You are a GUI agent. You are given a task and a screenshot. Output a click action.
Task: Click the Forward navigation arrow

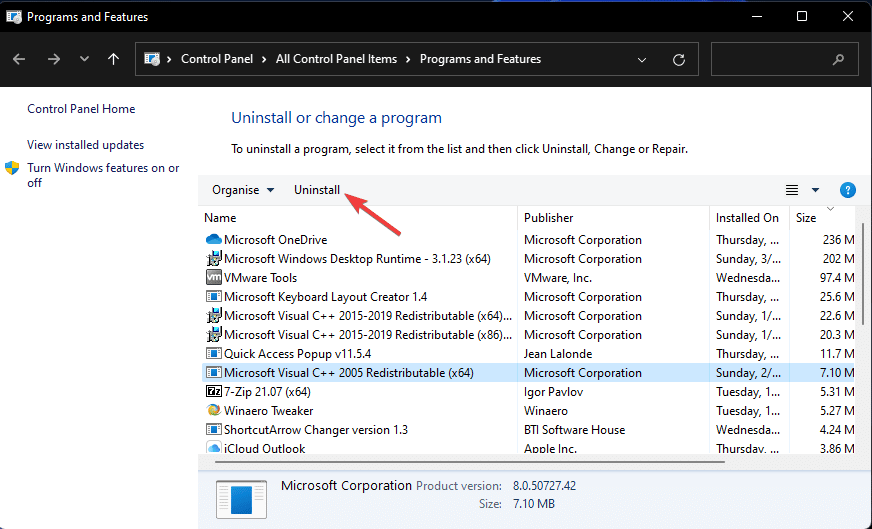coord(53,59)
